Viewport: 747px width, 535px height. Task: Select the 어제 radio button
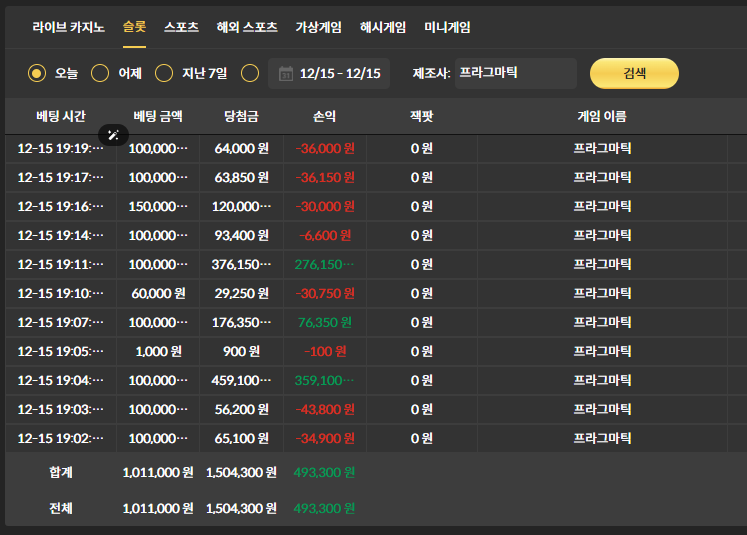pos(100,73)
